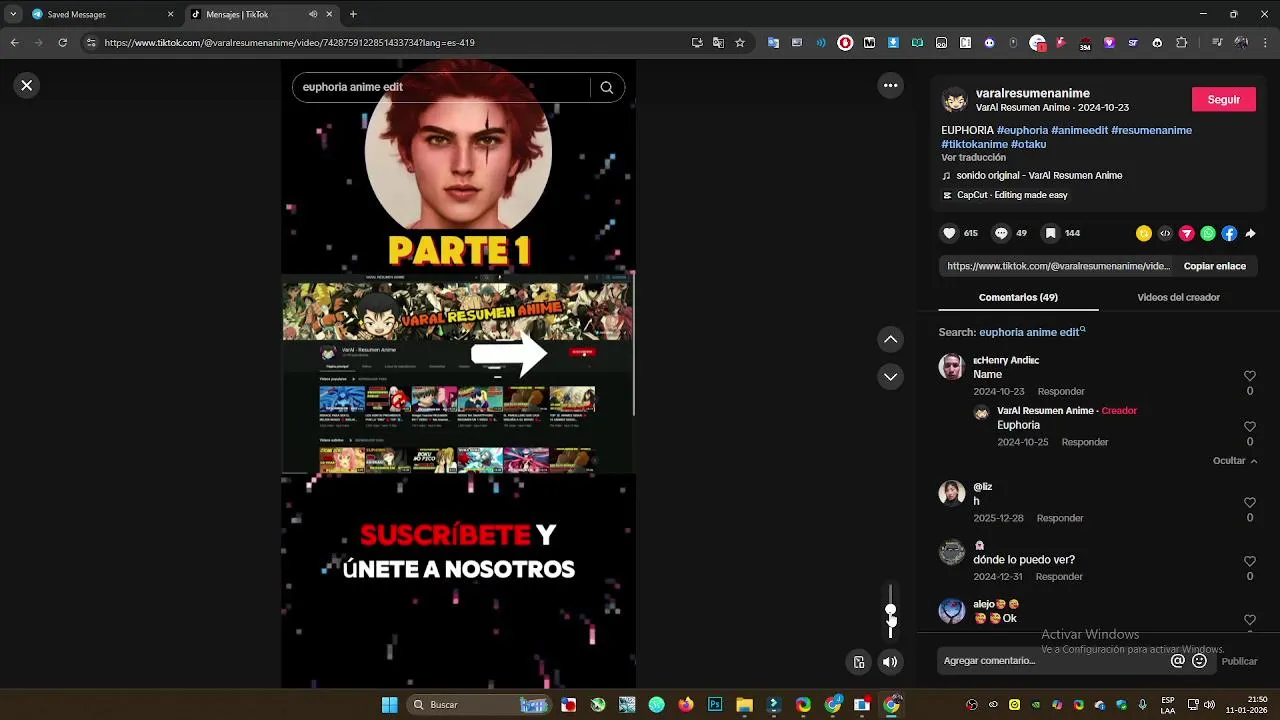The height and width of the screenshot is (720, 1280).
Task: Open varalresumenanime profile avatar
Action: pos(955,99)
